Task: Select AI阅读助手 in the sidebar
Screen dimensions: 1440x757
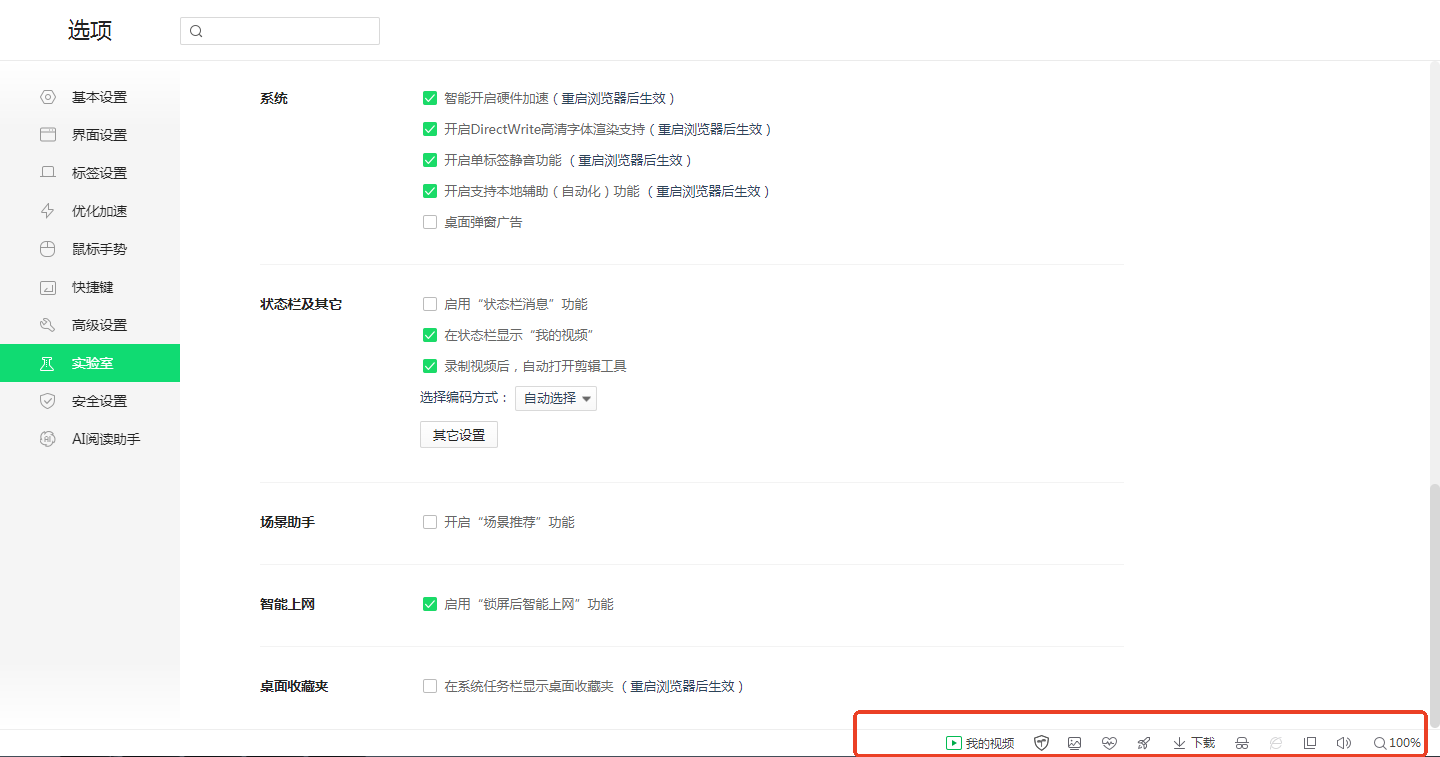Action: point(105,439)
